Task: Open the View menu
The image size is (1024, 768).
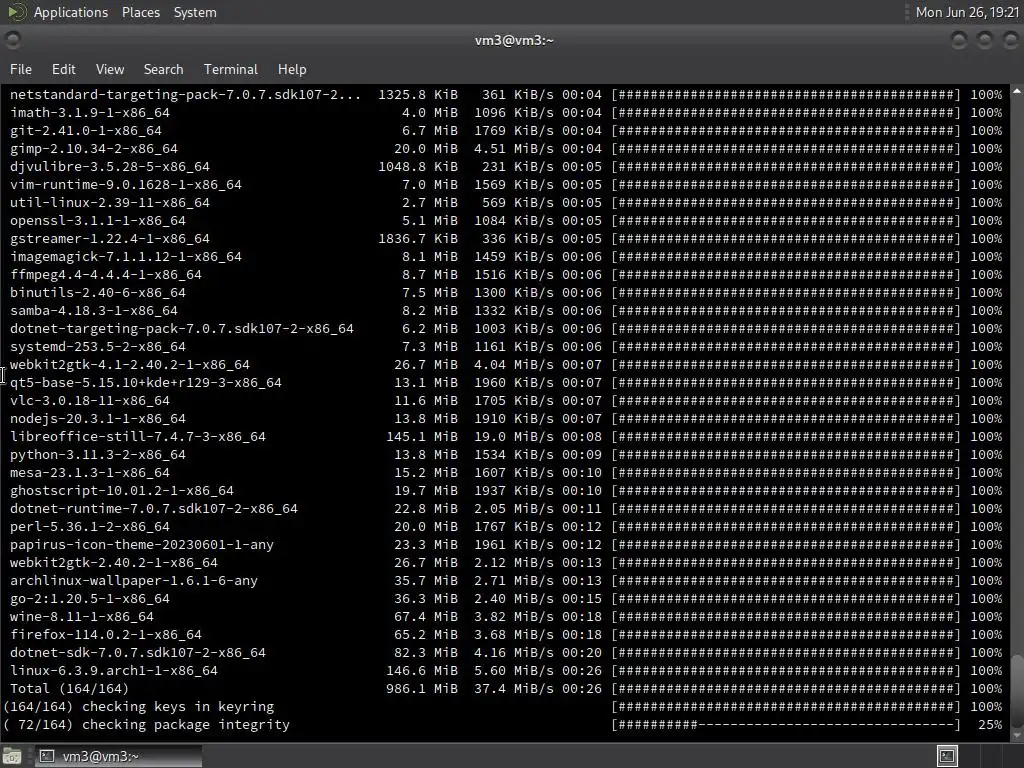Action: click(110, 69)
